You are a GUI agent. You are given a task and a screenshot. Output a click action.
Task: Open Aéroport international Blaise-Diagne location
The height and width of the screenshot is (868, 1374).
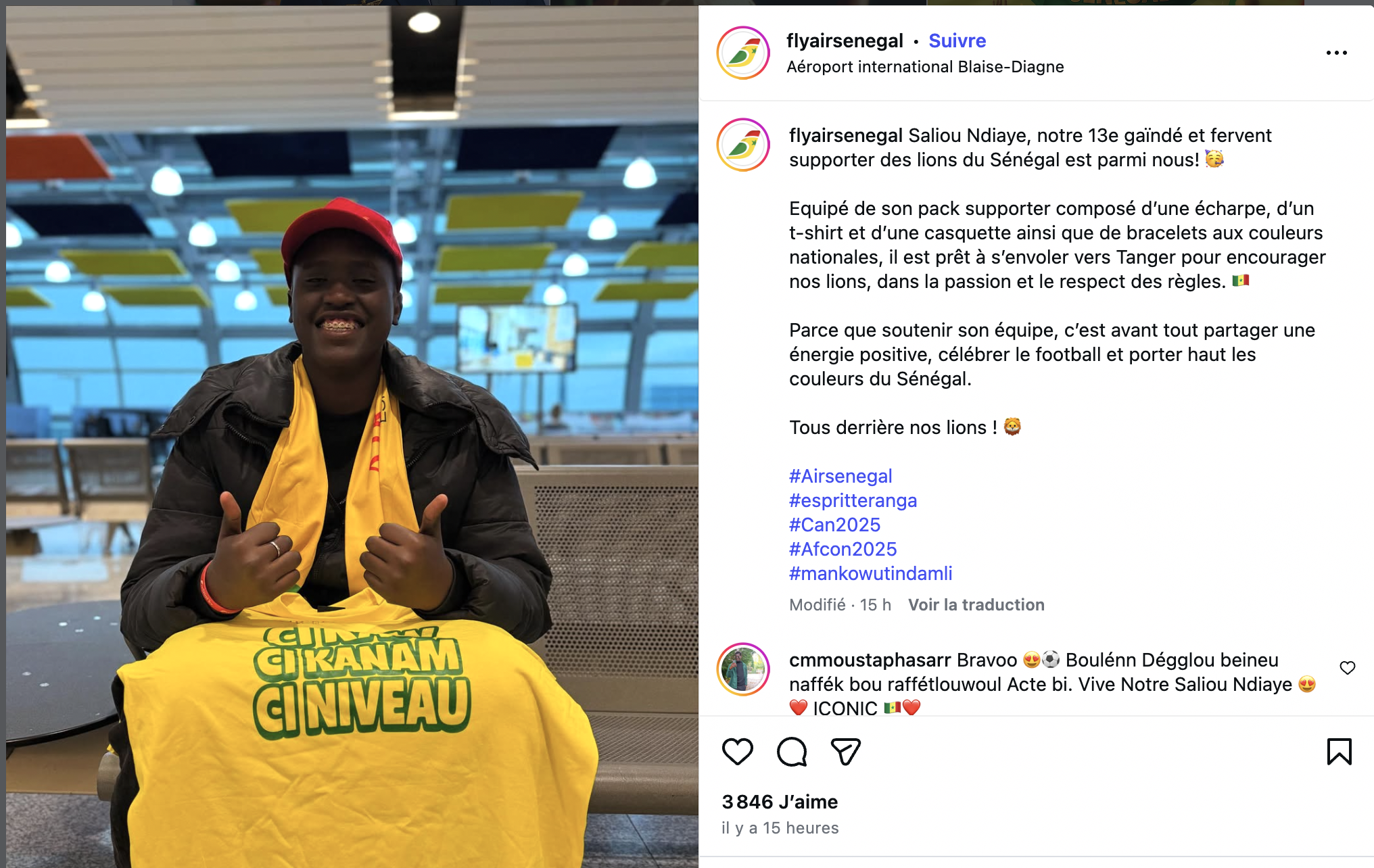pyautogui.click(x=925, y=67)
